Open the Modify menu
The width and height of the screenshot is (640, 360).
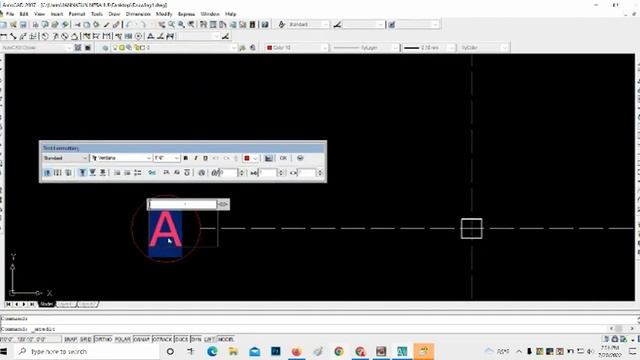coord(164,14)
